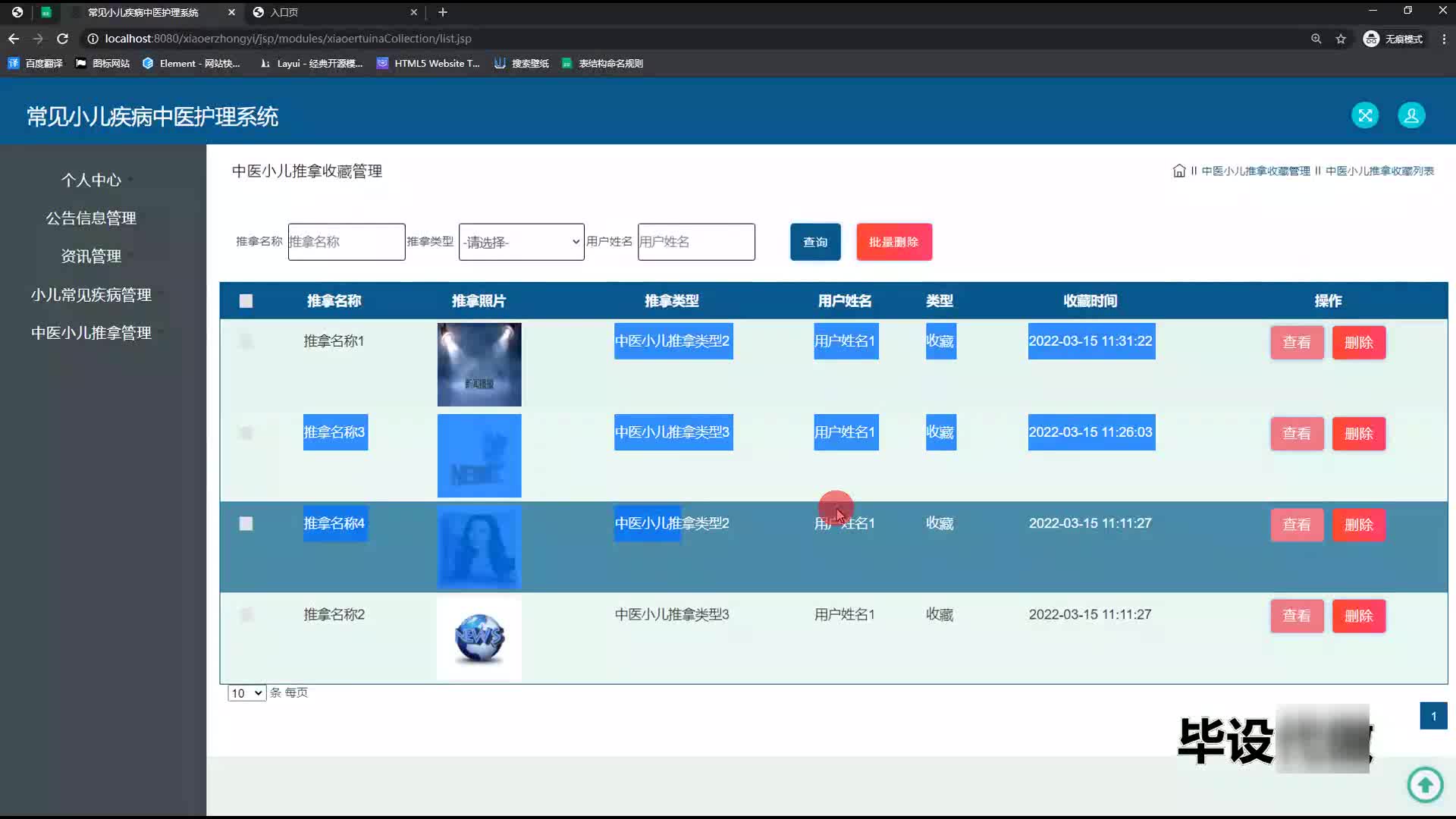The image size is (1456, 819).
Task: Click the 中医小儿推拿收藏管理 breadcrumb link
Action: [1256, 171]
